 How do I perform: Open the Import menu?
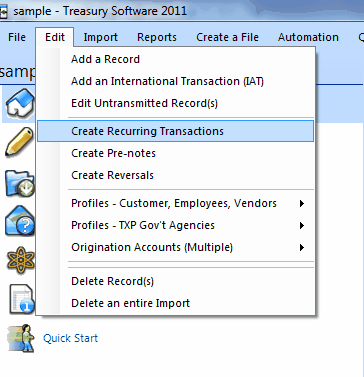click(x=101, y=37)
